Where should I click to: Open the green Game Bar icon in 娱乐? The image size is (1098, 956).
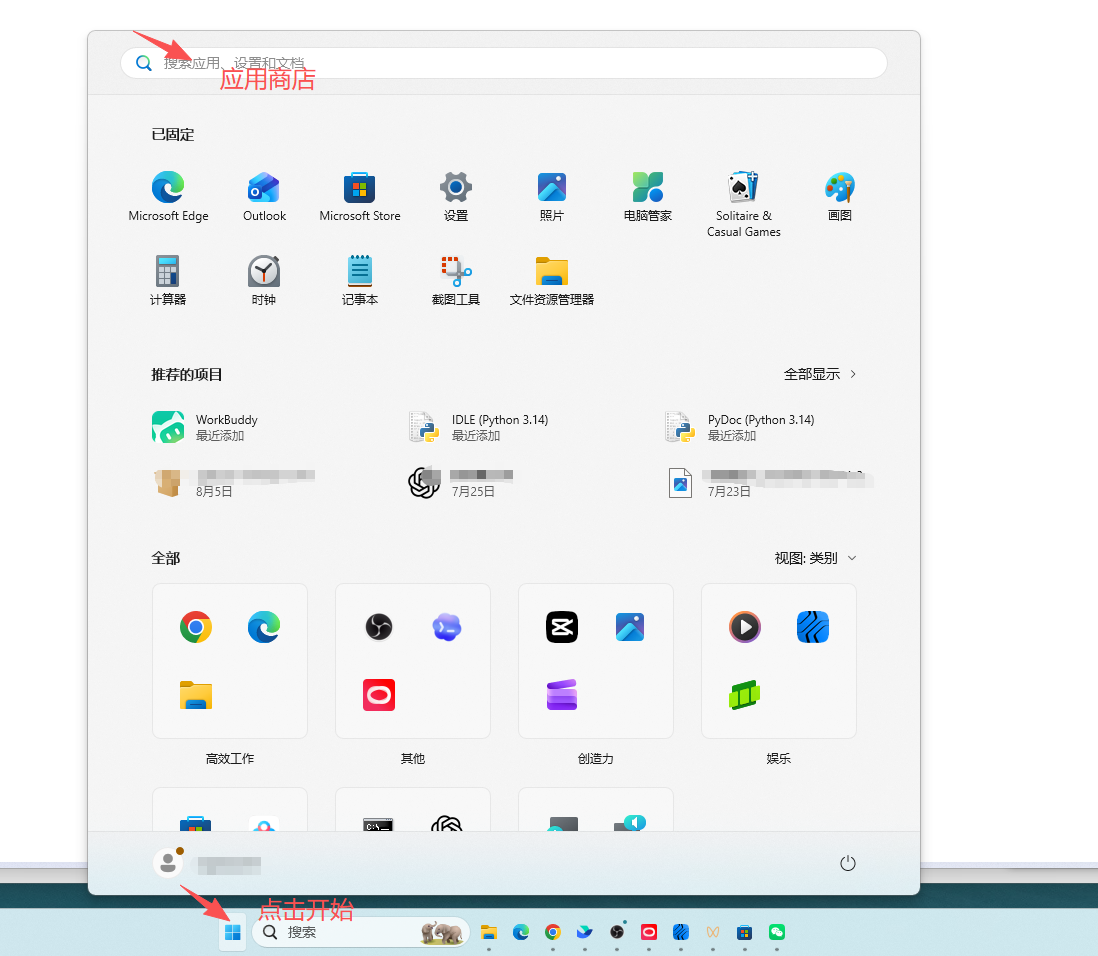click(744, 695)
